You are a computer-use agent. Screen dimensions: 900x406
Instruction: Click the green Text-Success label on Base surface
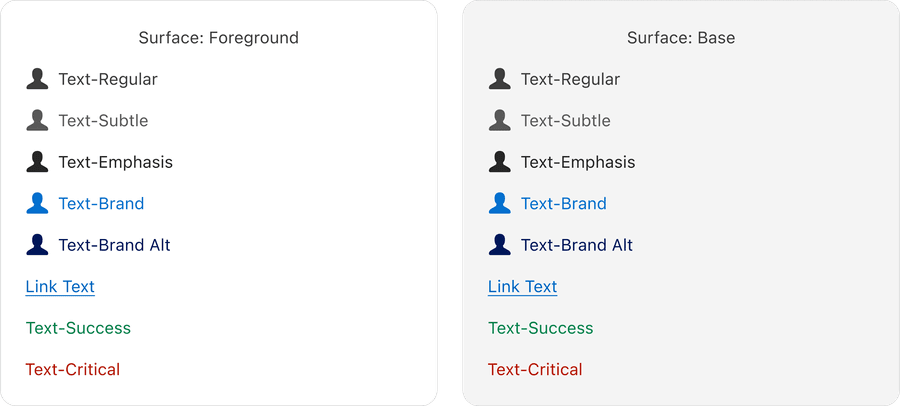tap(540, 328)
